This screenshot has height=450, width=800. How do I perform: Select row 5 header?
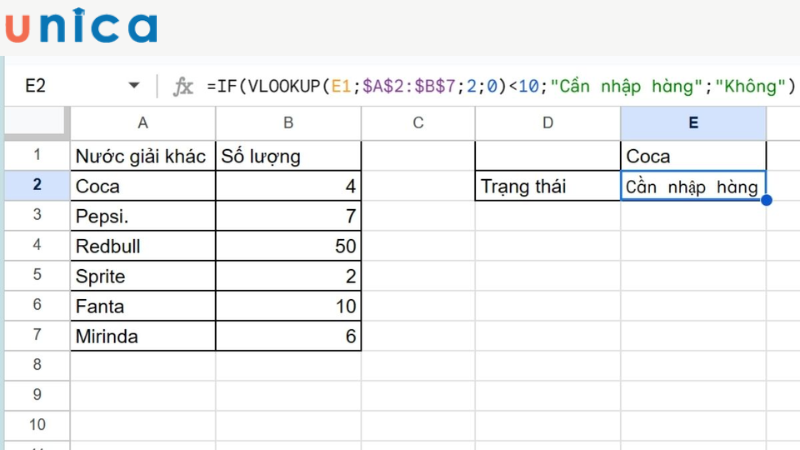(37, 276)
